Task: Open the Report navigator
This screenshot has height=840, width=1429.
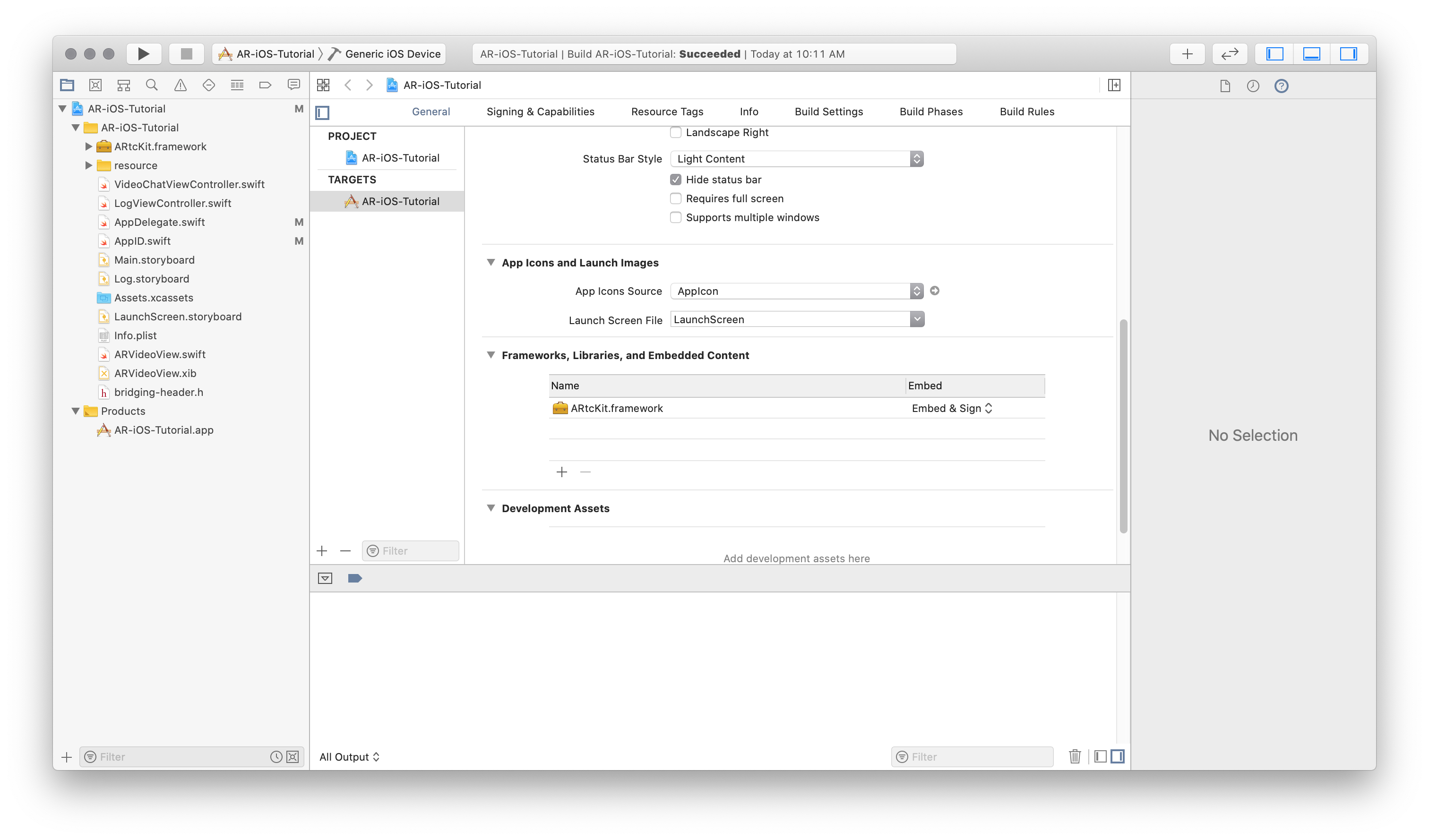Action: [x=294, y=85]
